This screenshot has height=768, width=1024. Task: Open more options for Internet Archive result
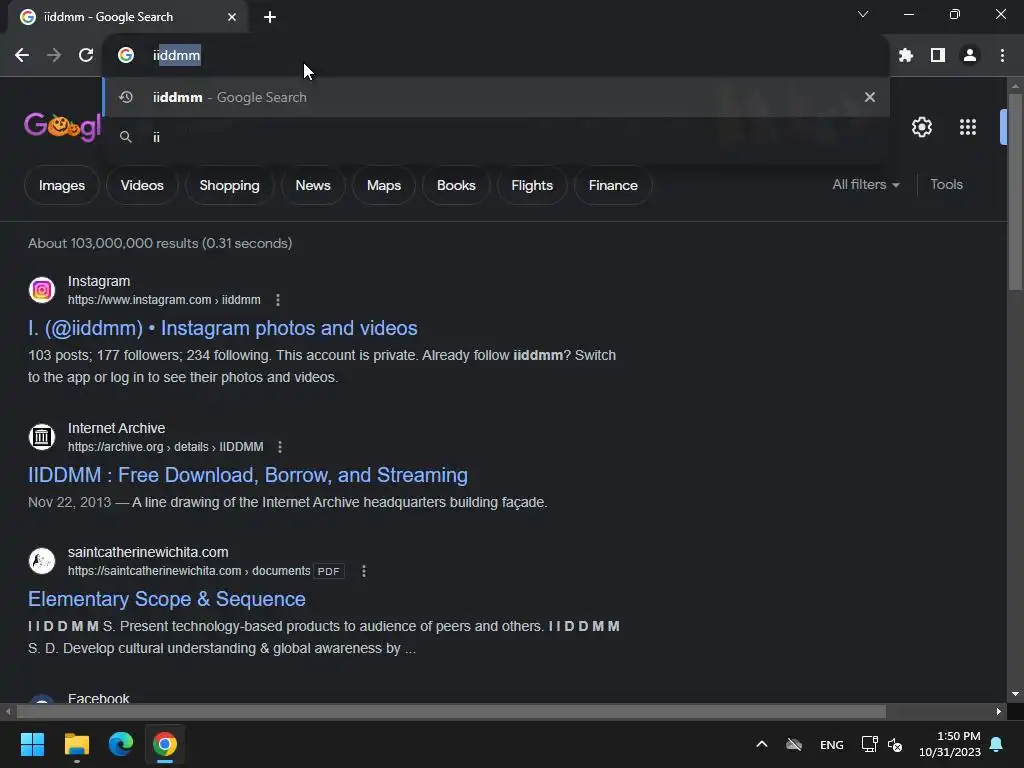click(x=280, y=447)
